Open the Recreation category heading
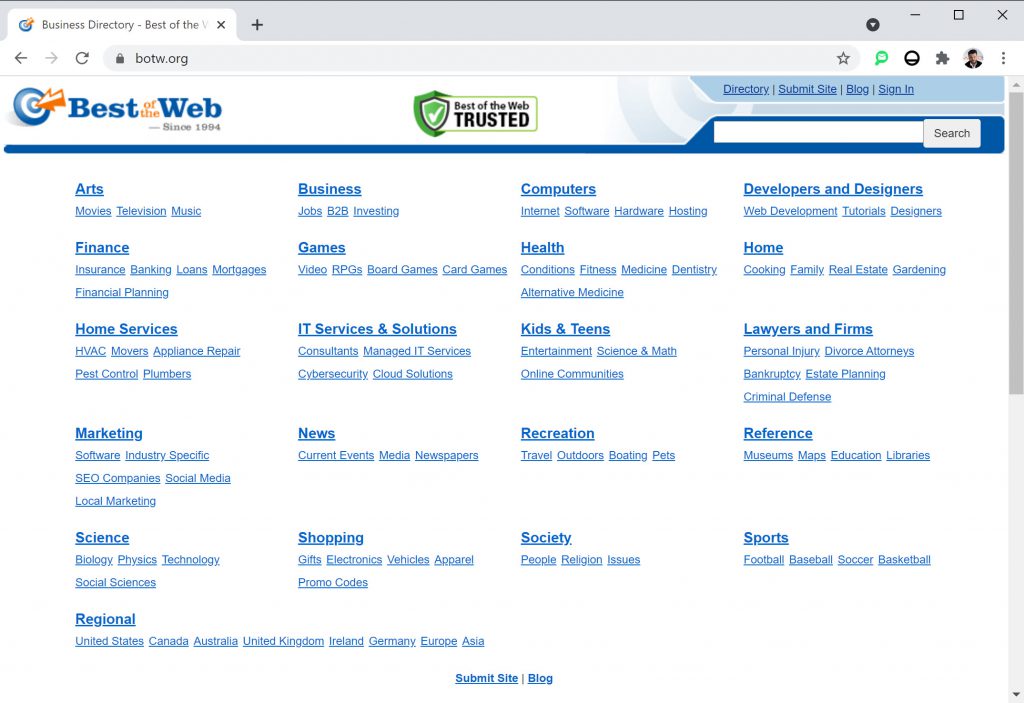The width and height of the screenshot is (1024, 703). [x=558, y=433]
